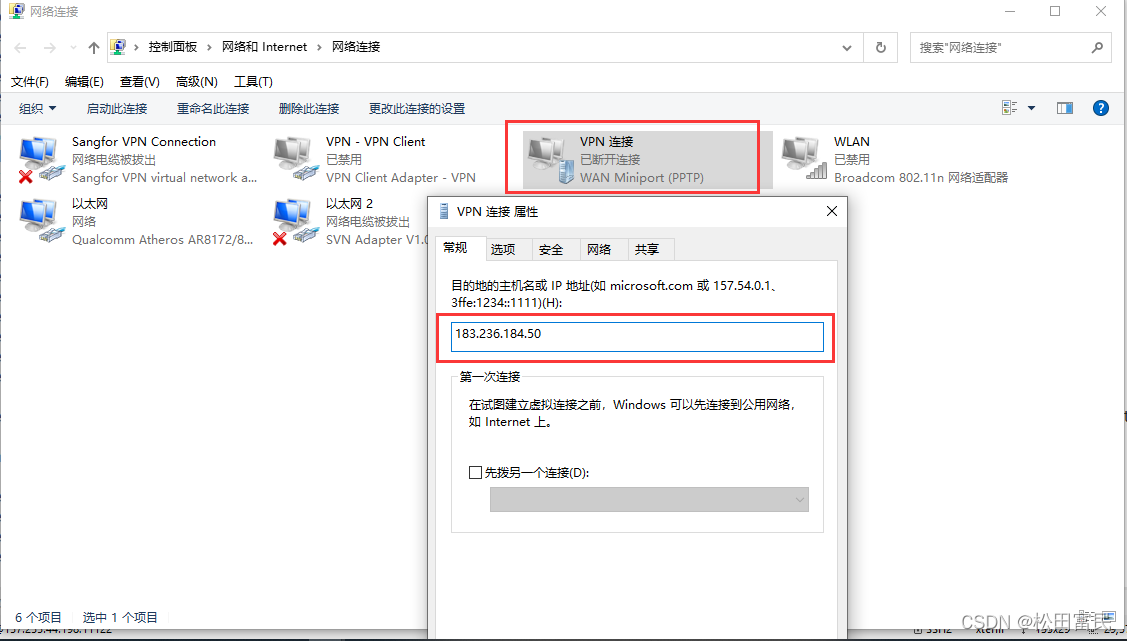Select the 以太网 network adapter icon
Screen dimensions: 1127x641
pos(37,221)
